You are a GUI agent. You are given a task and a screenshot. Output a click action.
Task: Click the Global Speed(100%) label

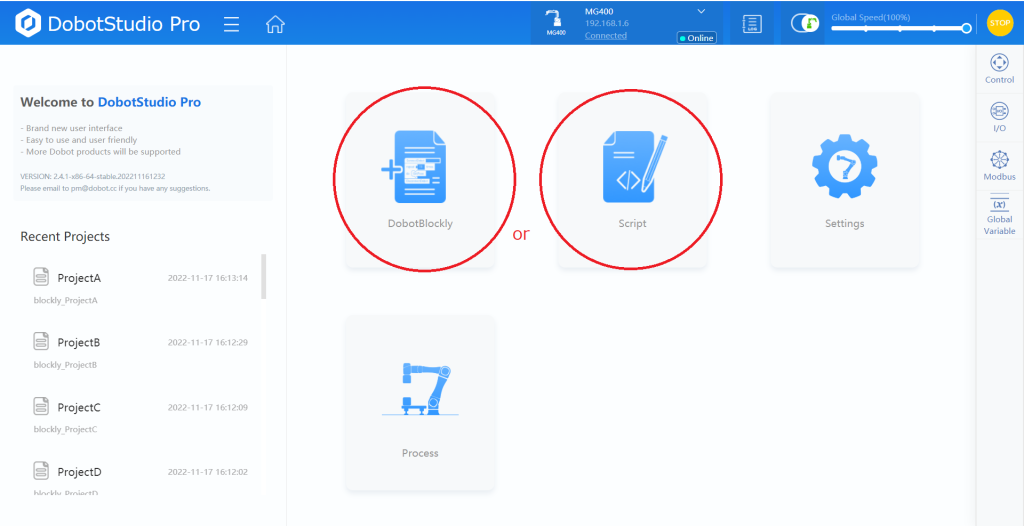pos(871,18)
